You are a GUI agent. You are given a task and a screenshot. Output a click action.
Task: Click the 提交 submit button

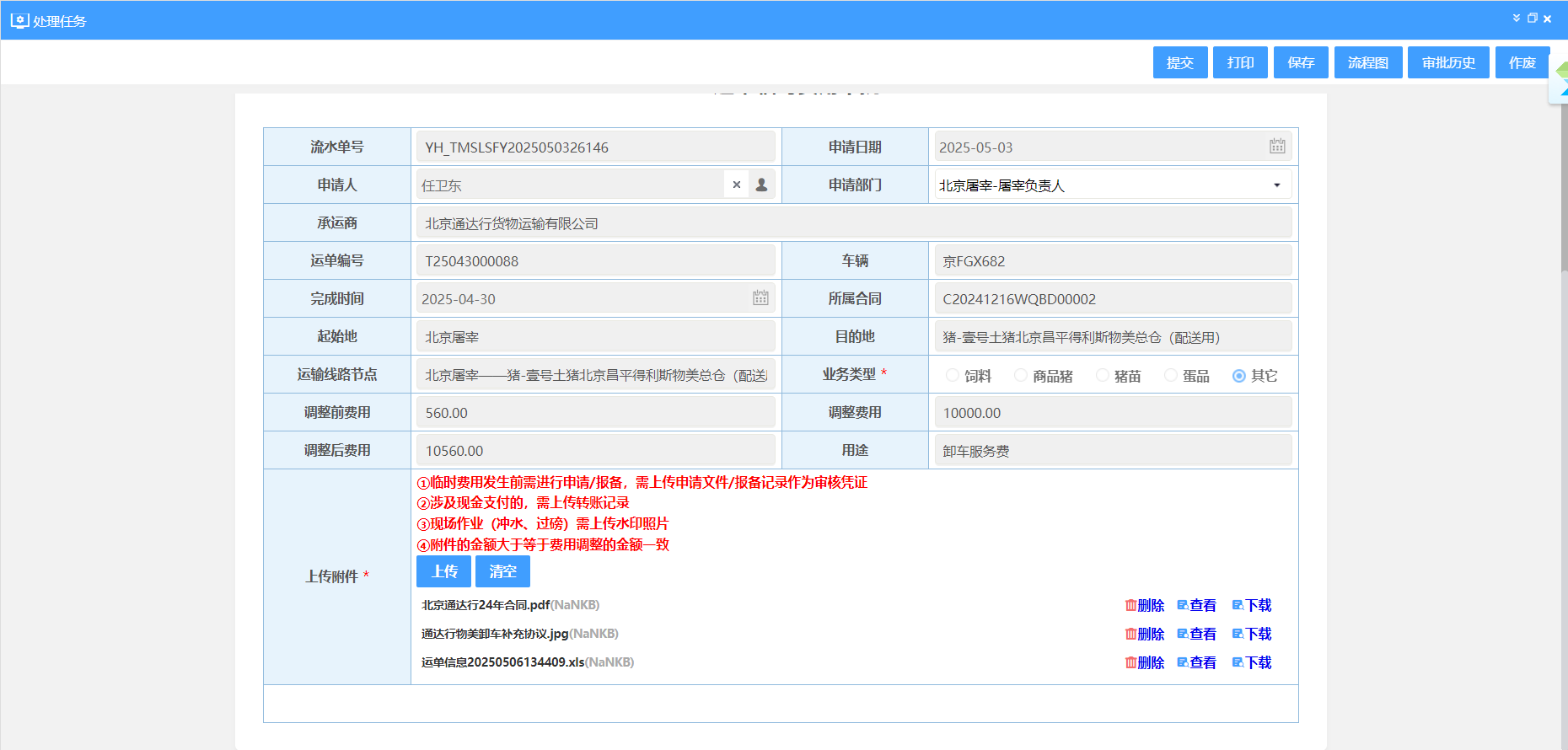tap(1179, 62)
